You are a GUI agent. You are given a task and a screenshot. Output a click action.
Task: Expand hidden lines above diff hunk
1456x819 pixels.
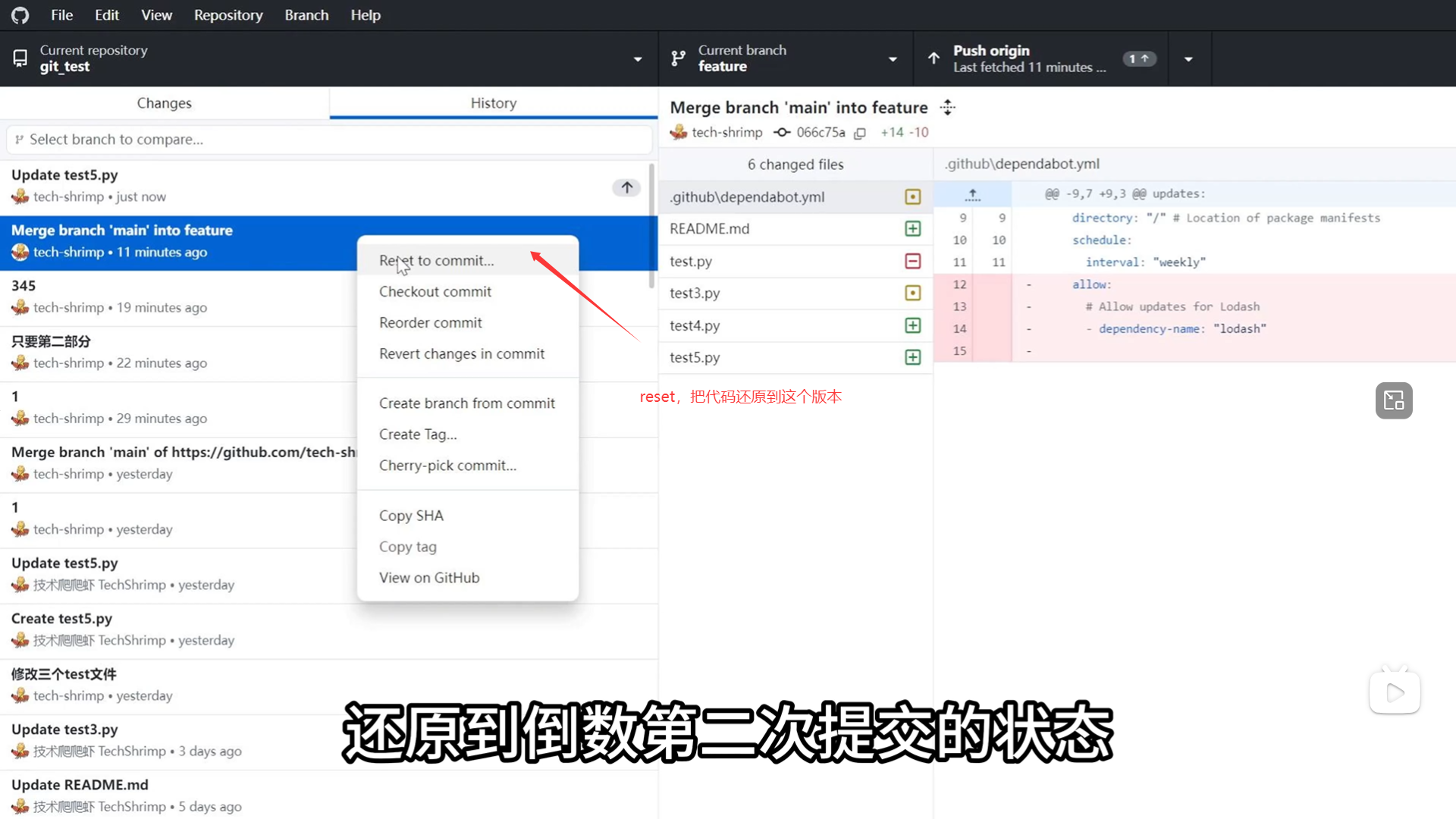(972, 194)
